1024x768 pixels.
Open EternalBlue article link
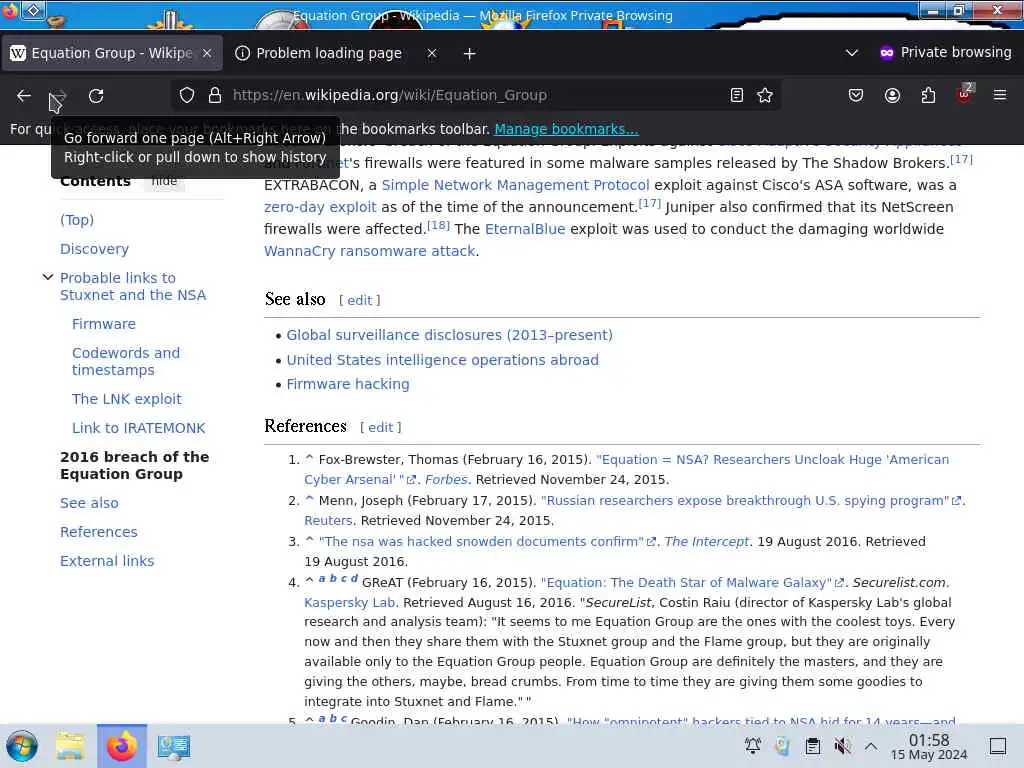(525, 229)
